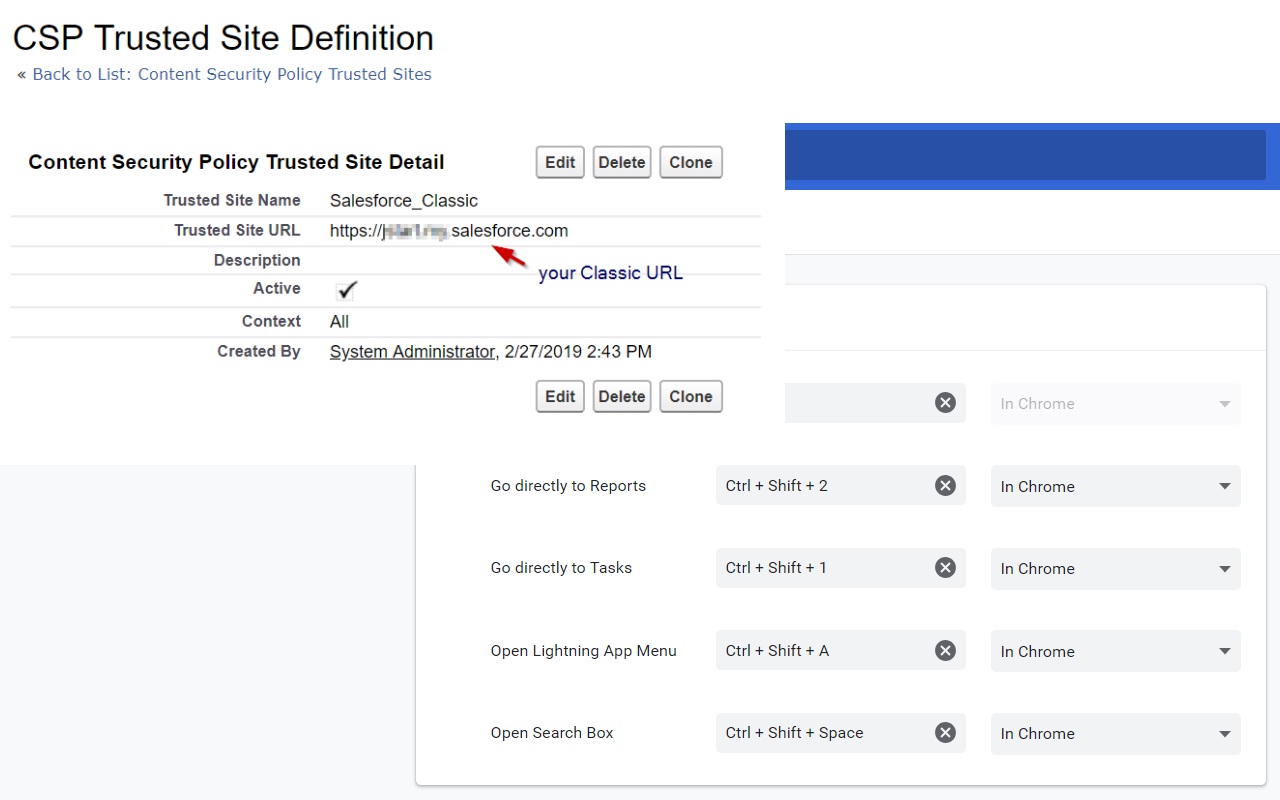Click the top Edit button
Screen dimensions: 1280x800
(559, 162)
